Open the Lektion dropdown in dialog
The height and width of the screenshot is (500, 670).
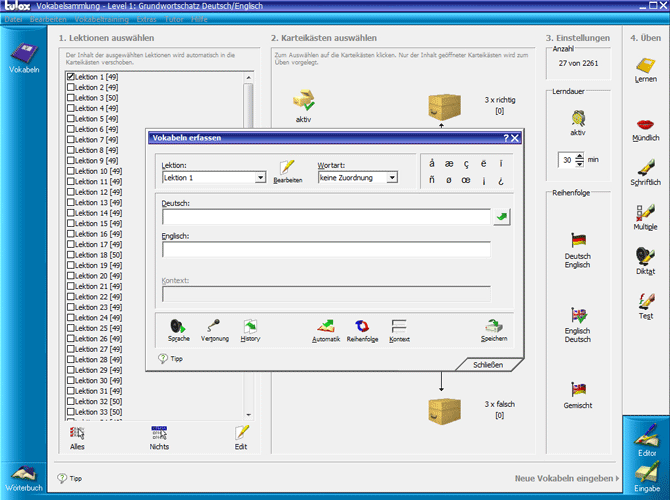(x=260, y=177)
